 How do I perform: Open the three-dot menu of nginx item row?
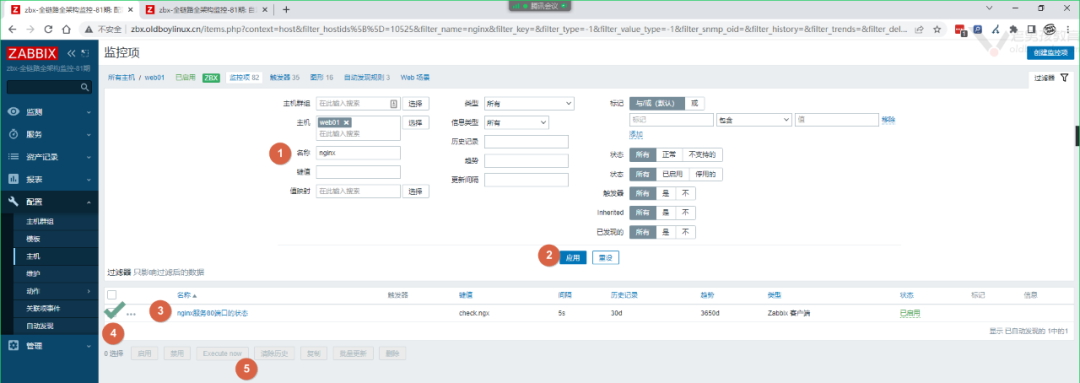click(131, 314)
